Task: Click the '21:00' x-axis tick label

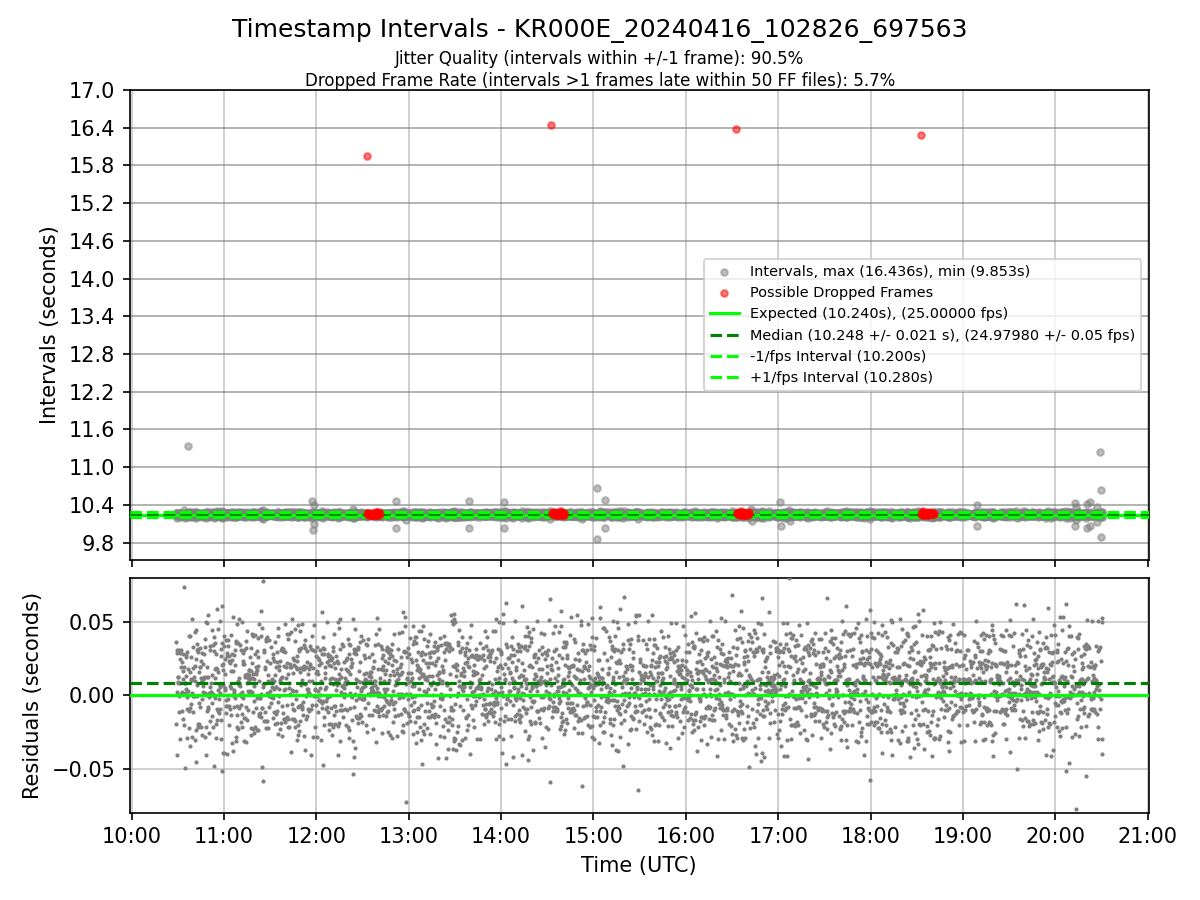Action: (1147, 837)
